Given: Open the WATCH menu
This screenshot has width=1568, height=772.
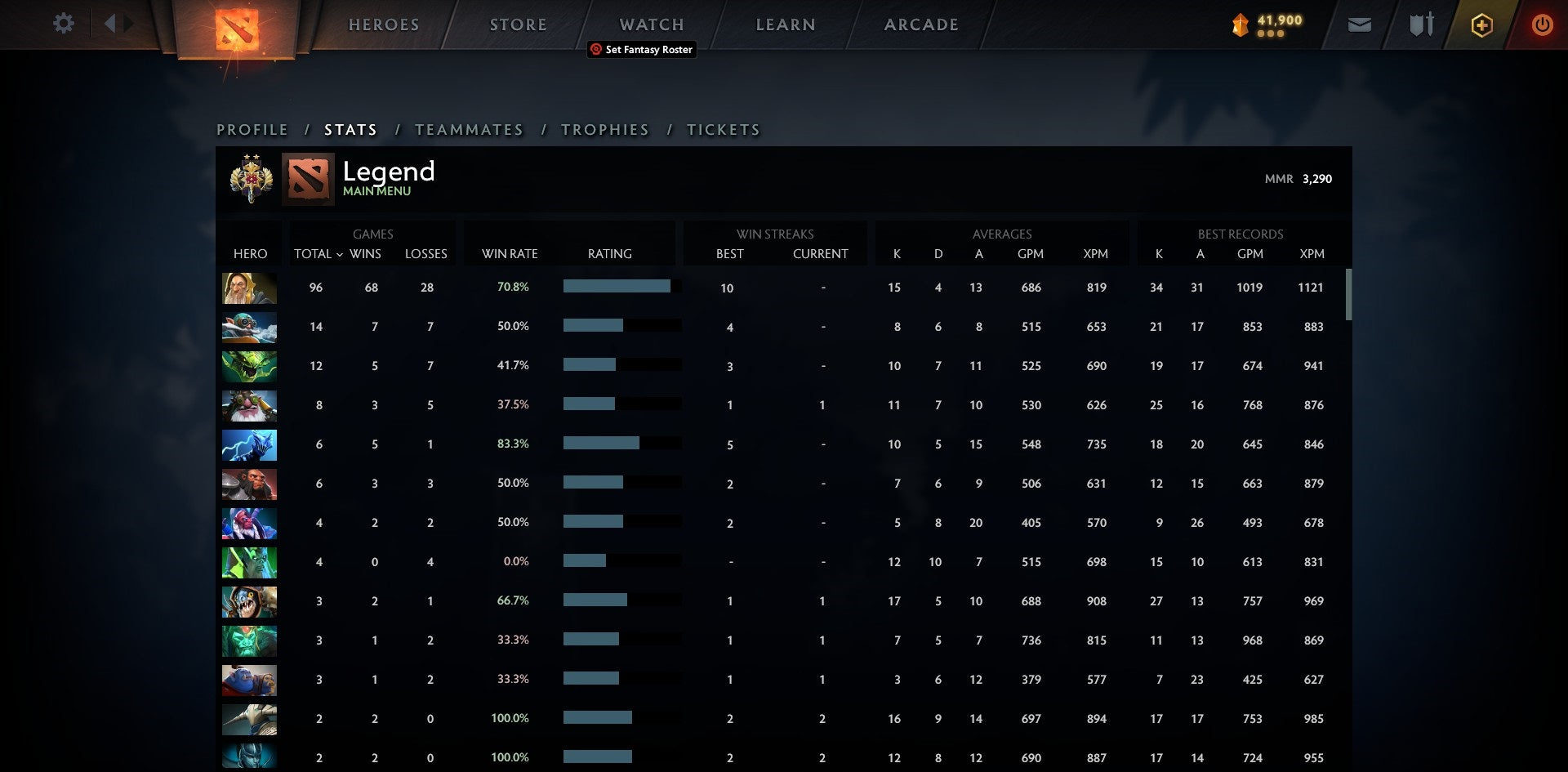Looking at the screenshot, I should coord(651,25).
